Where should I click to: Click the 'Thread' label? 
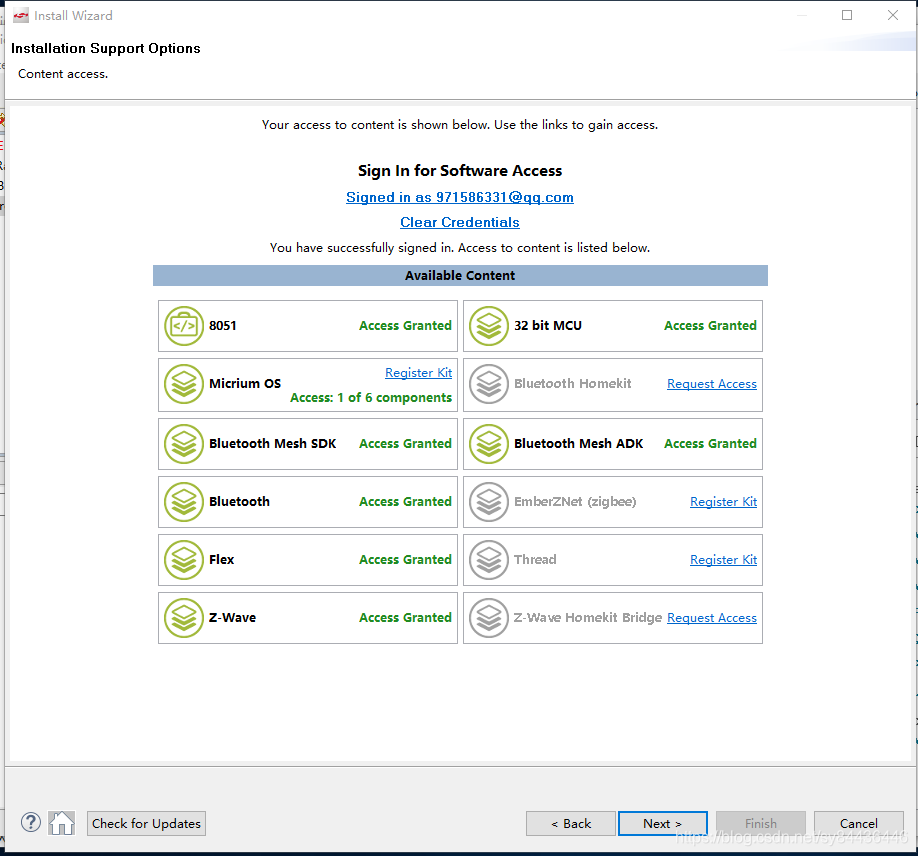coord(535,560)
